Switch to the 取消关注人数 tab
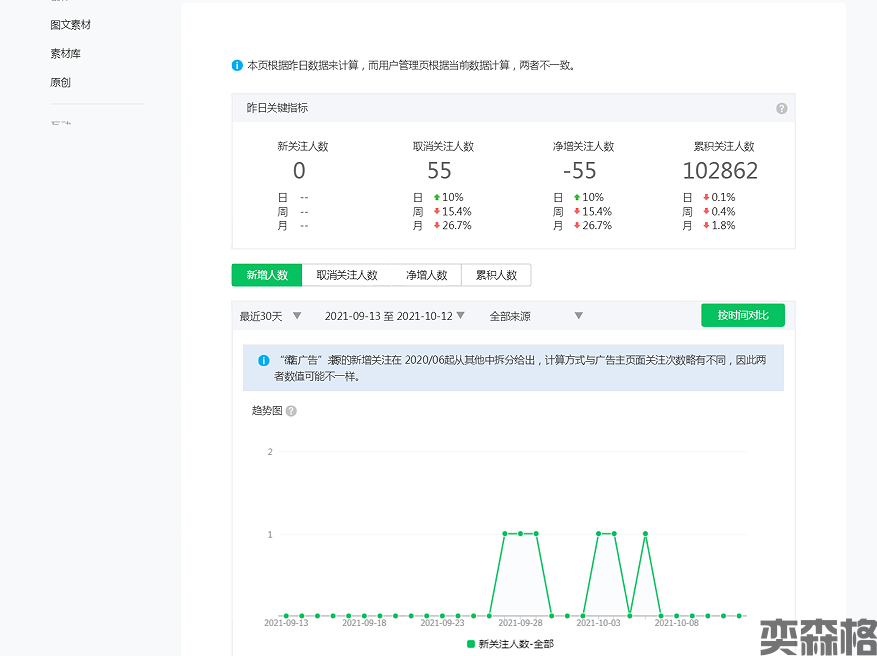 (347, 275)
